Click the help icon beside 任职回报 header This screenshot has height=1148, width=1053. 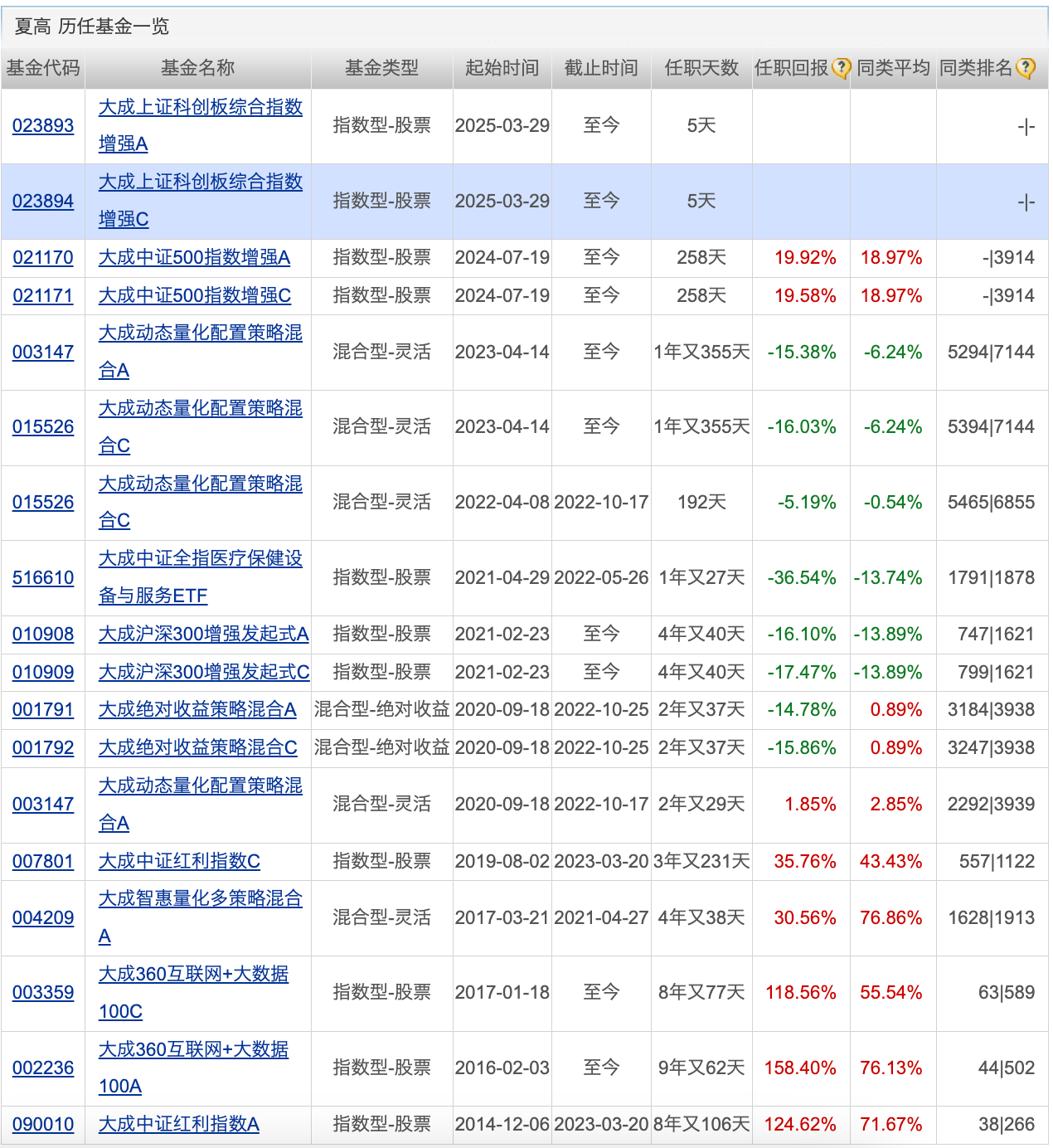pyautogui.click(x=841, y=69)
